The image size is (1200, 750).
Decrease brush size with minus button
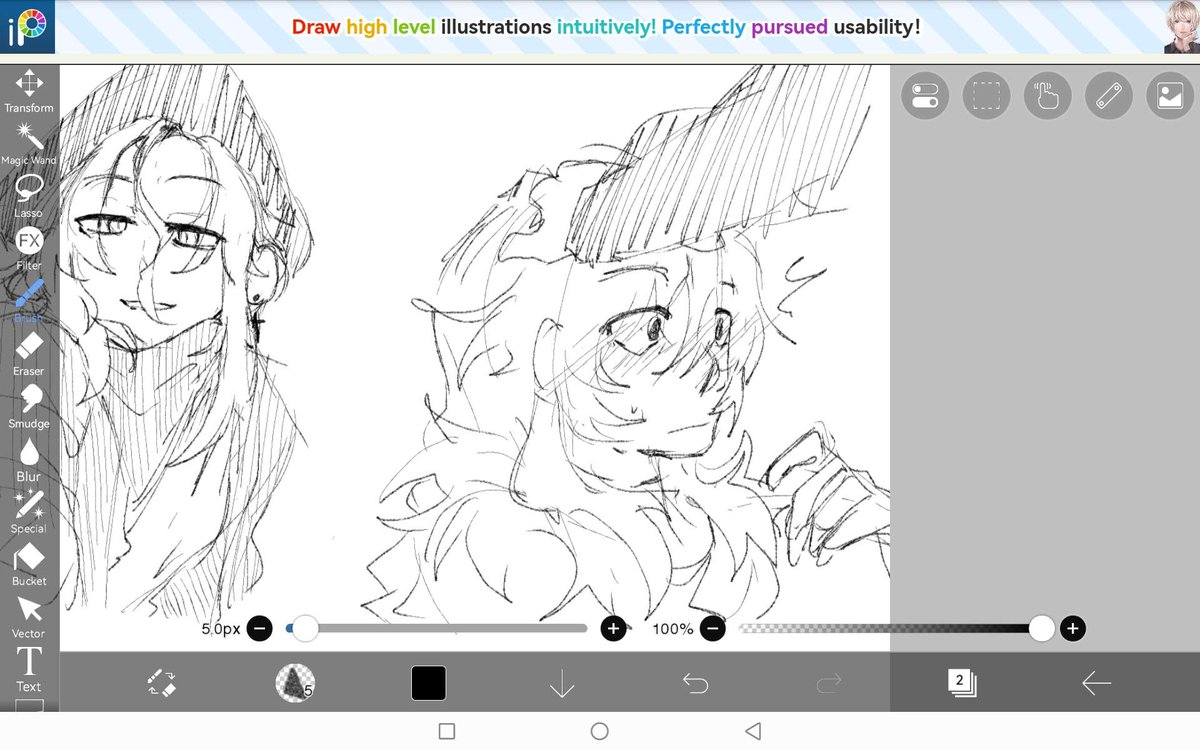pos(259,628)
